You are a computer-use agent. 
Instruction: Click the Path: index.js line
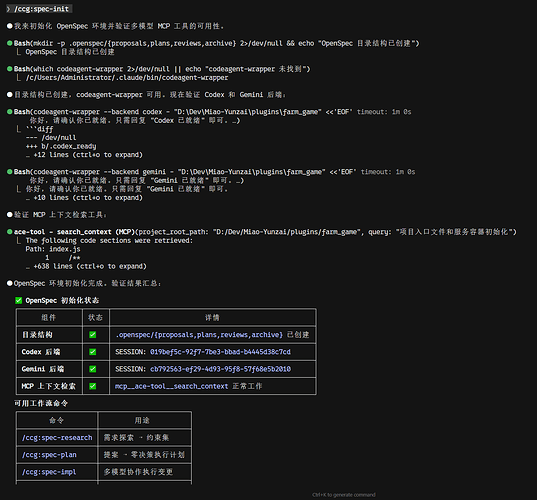(53, 249)
